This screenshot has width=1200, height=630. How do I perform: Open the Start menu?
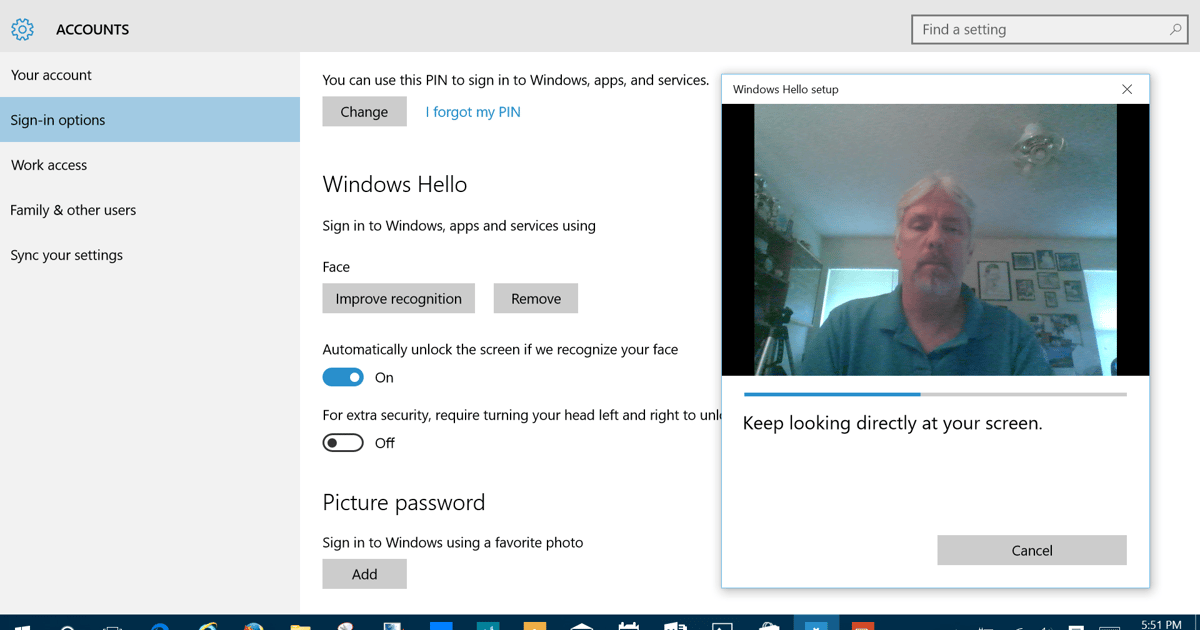[x=20, y=622]
